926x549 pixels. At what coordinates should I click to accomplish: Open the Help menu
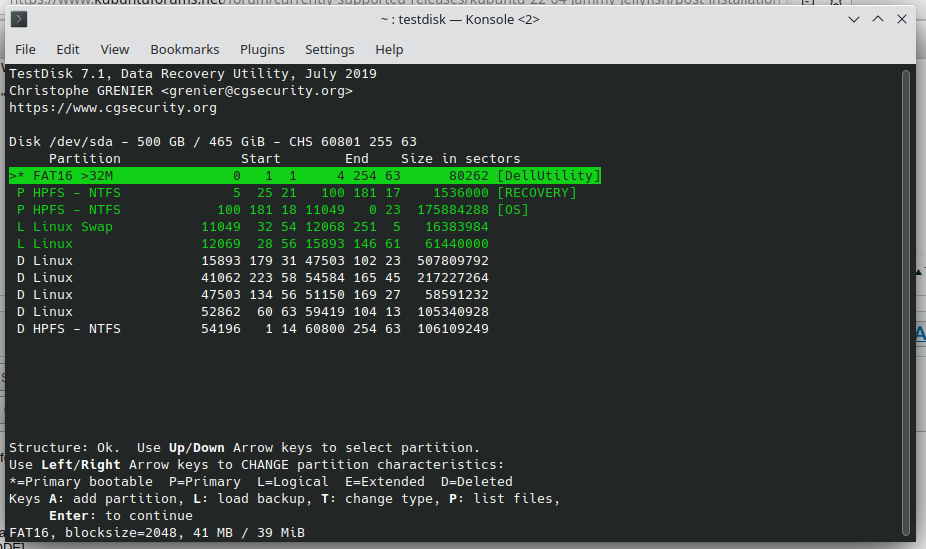click(x=389, y=49)
